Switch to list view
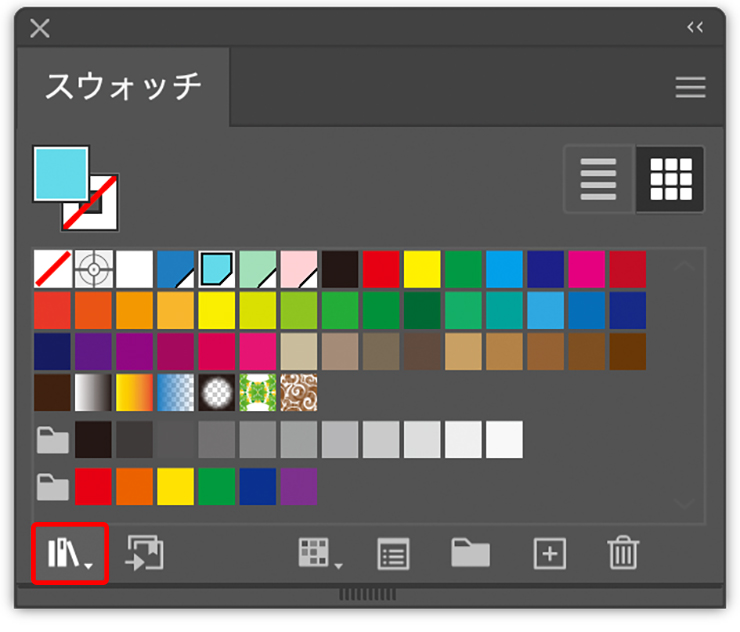This screenshot has height=632, width=740. 599,179
